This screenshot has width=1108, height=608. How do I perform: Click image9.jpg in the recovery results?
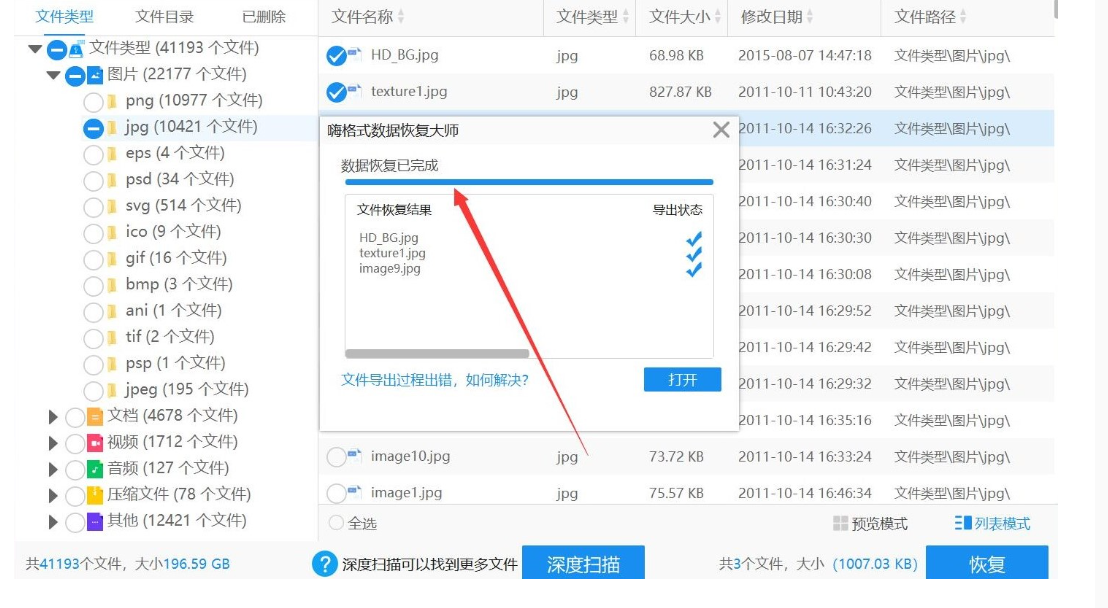389,269
